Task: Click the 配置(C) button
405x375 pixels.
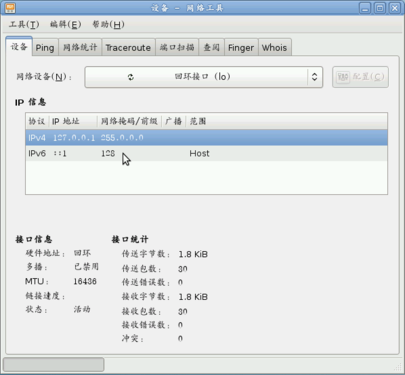Action: tap(360, 77)
